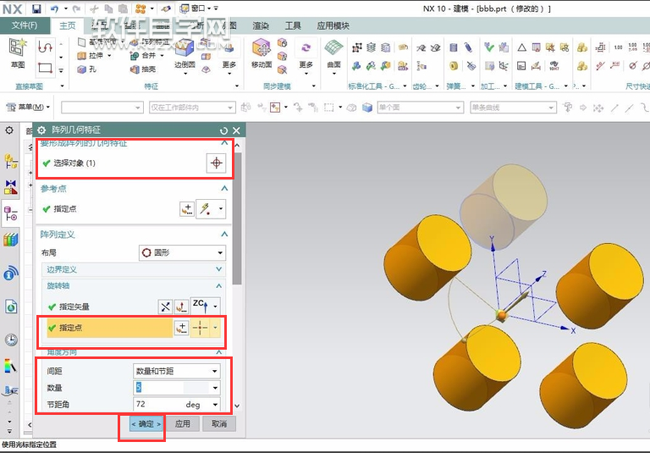
Task: Collapse the Reference Point section
Action: coord(224,188)
